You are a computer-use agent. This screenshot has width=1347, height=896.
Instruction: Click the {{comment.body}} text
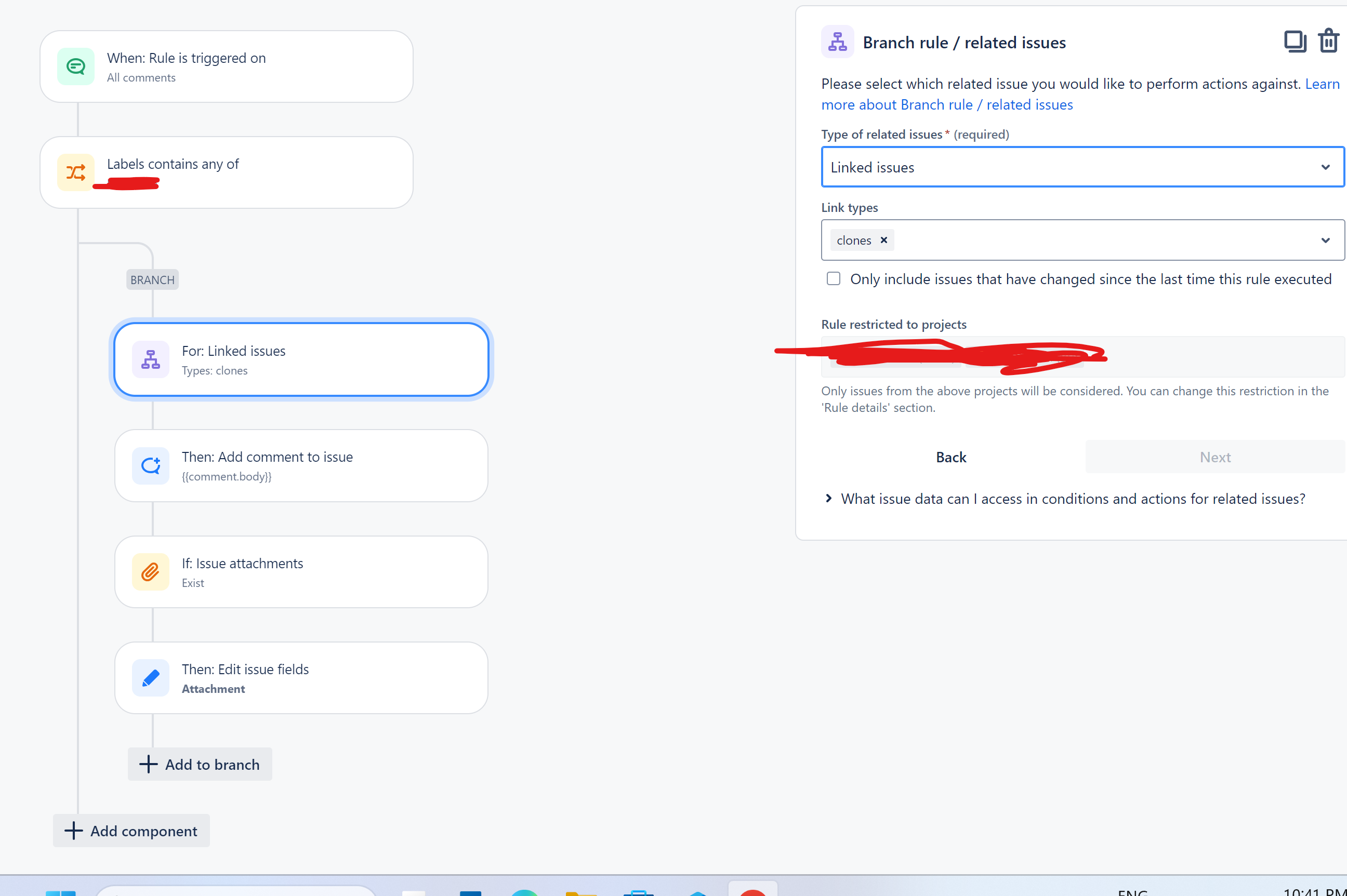coord(227,477)
